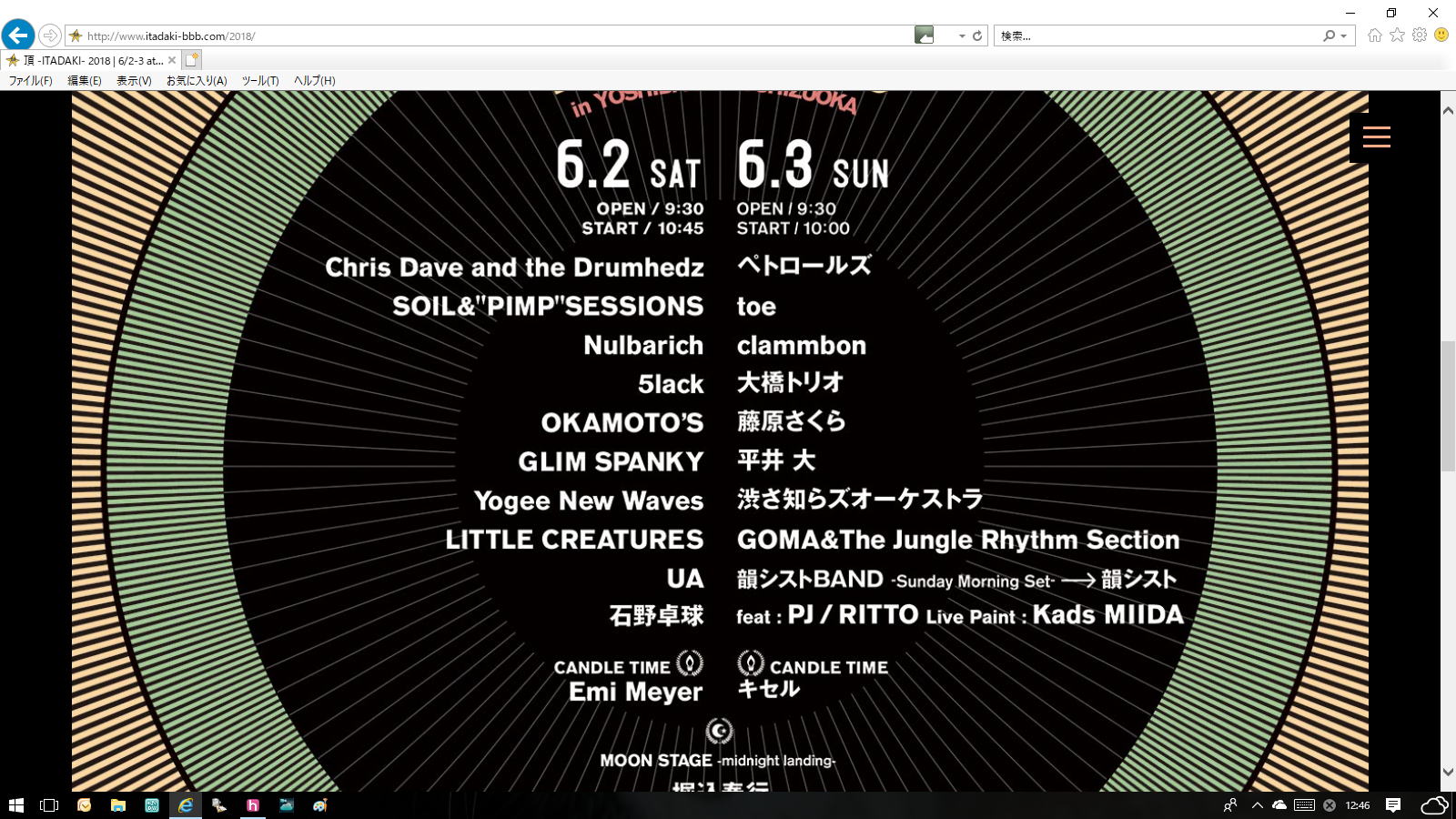Screen dimensions: 1456x819
Task: Click the People icon in the taskbar
Action: coord(1230,805)
